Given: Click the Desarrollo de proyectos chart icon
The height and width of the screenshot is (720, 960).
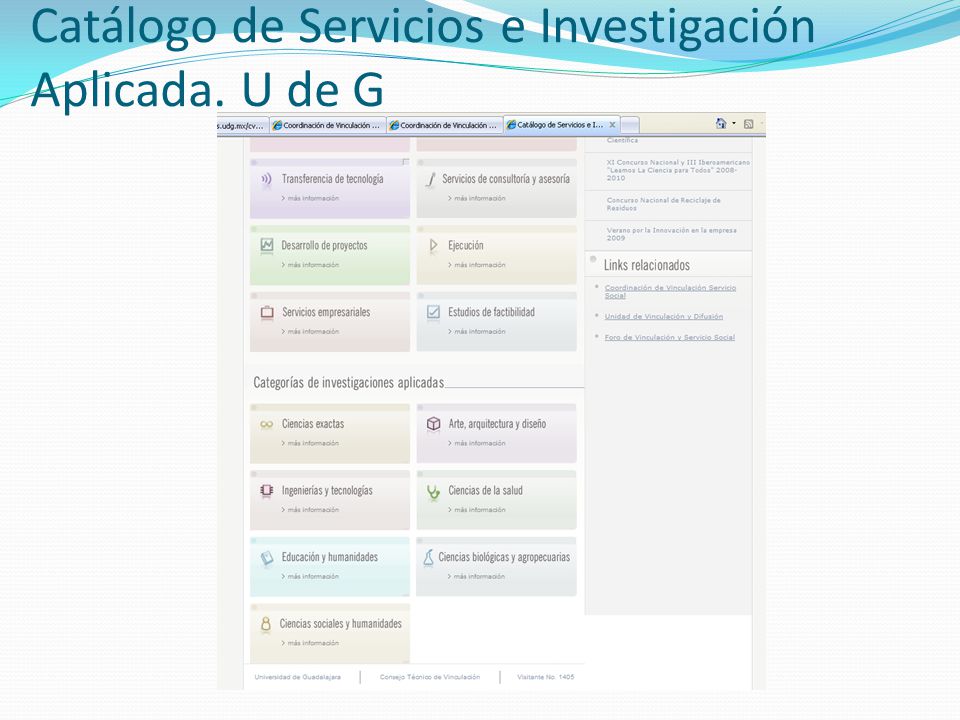Looking at the screenshot, I should coord(267,246).
